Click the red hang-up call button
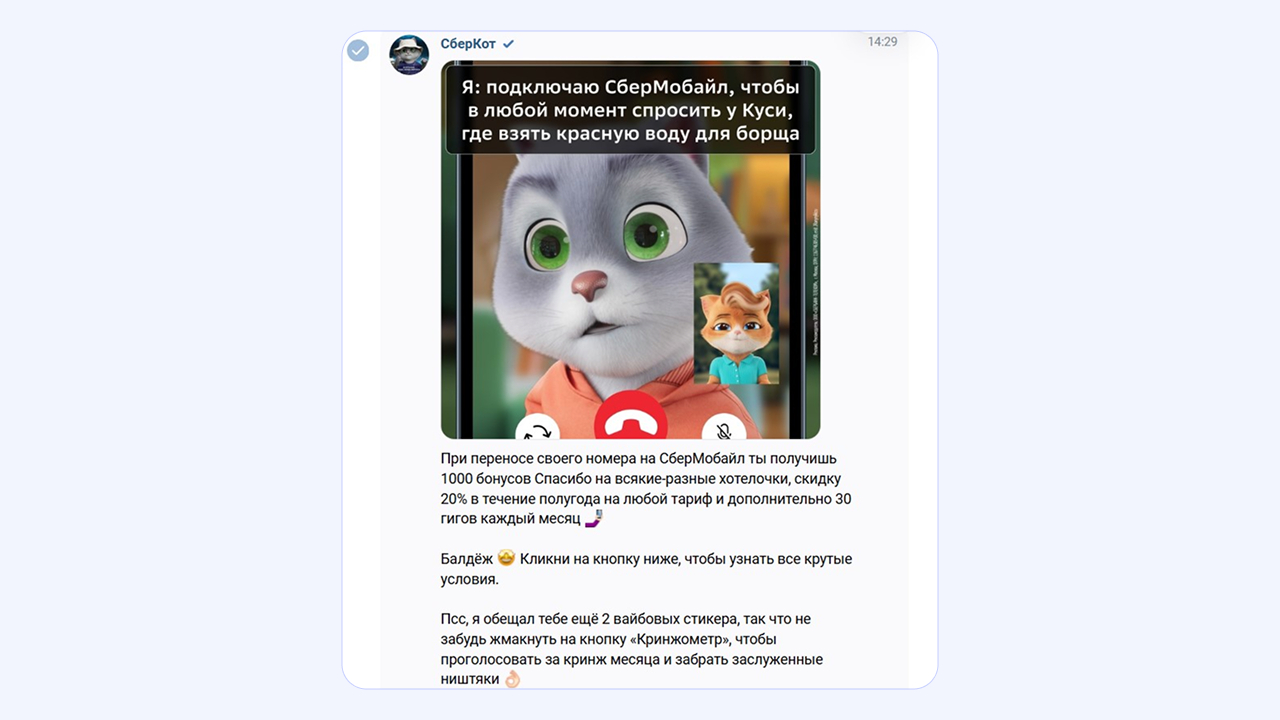The image size is (1280, 720). click(x=630, y=419)
